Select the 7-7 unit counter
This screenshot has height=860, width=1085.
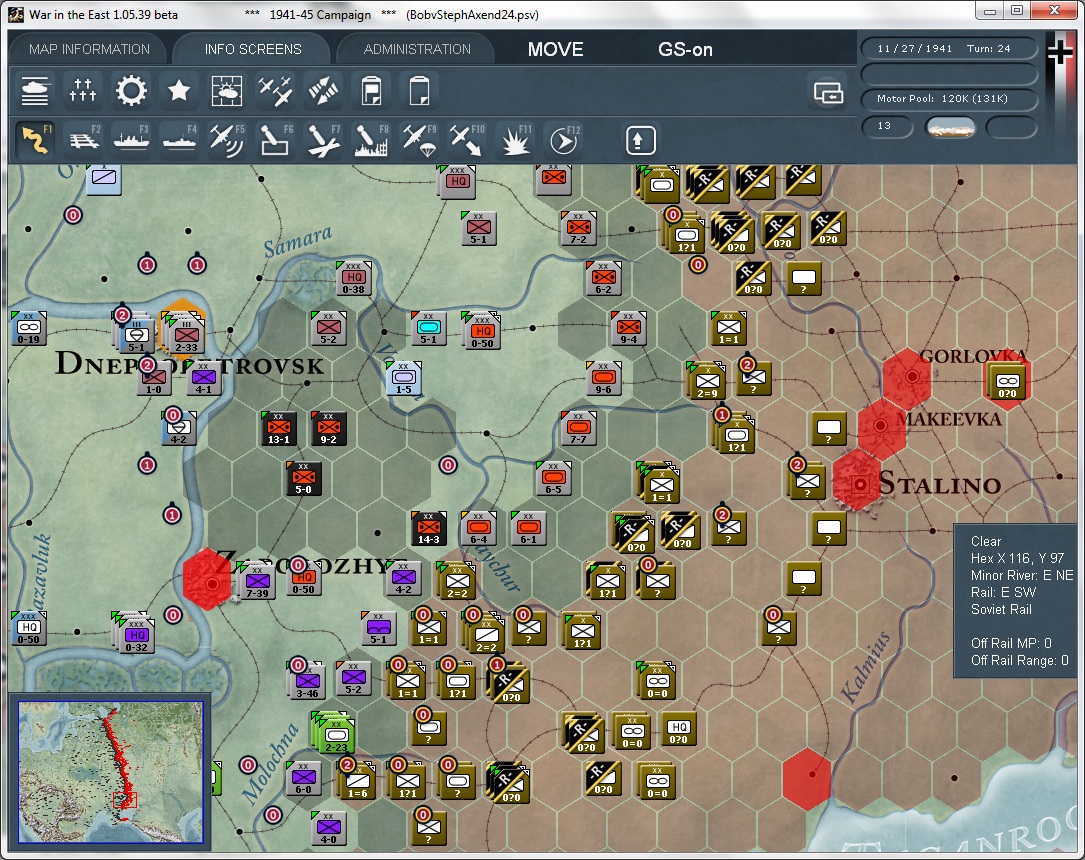coord(578,428)
